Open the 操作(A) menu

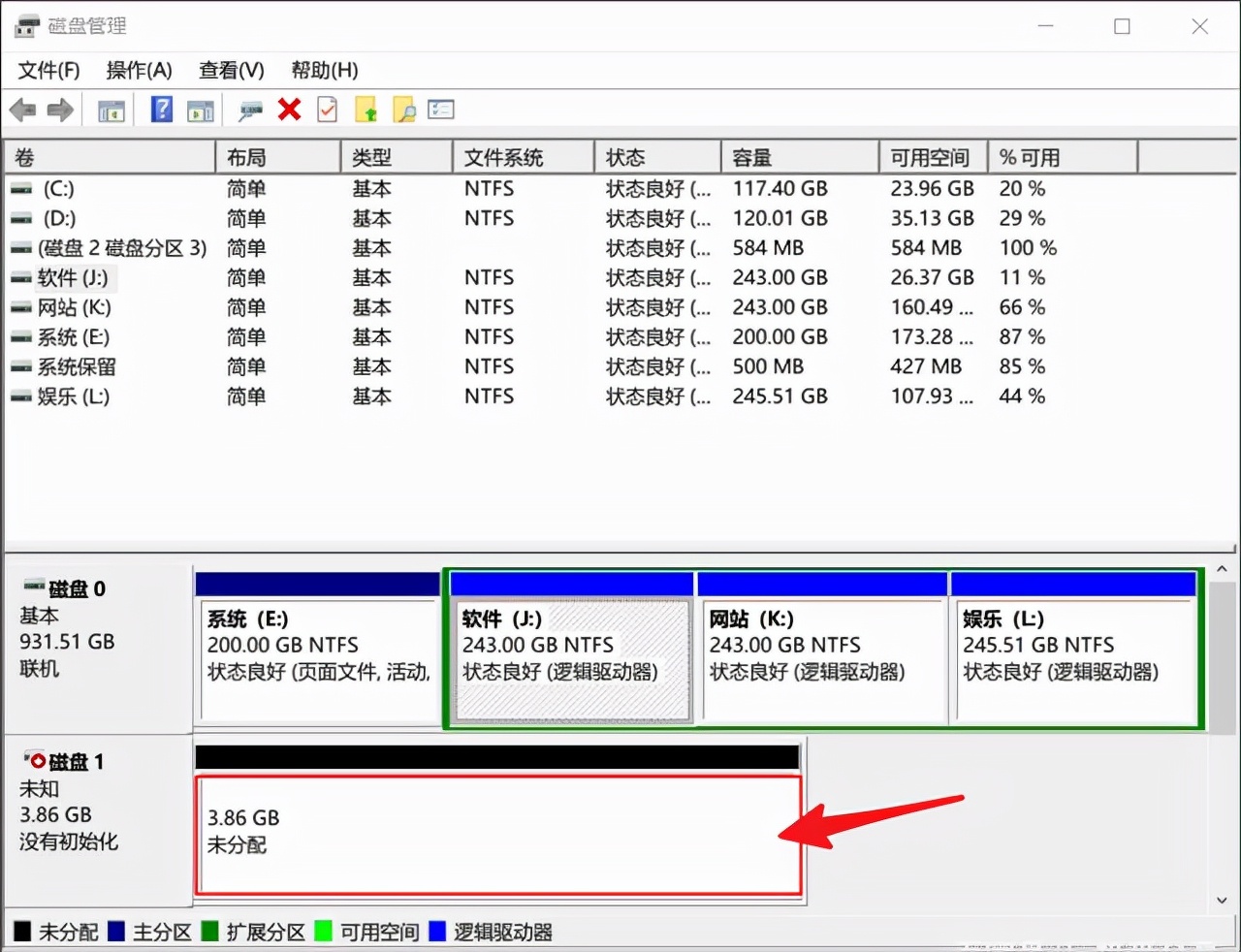pos(138,70)
